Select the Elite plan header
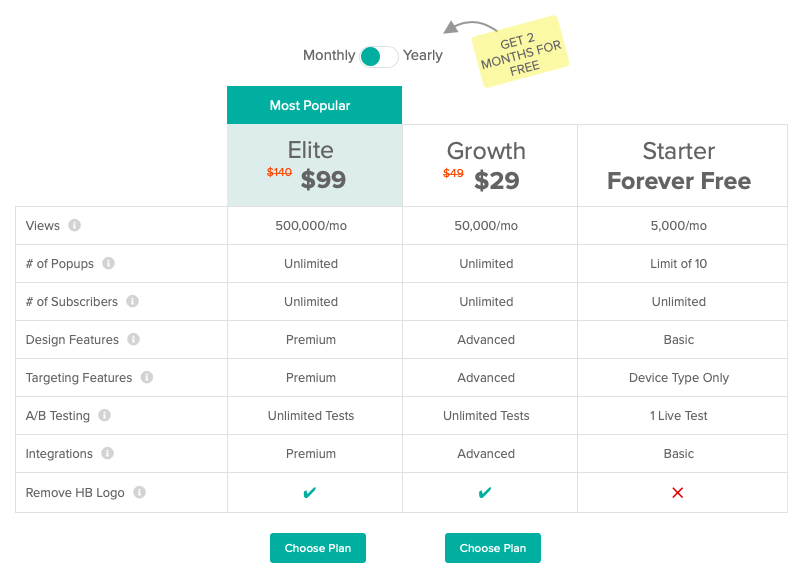Screen dimensions: 806x575 point(315,165)
